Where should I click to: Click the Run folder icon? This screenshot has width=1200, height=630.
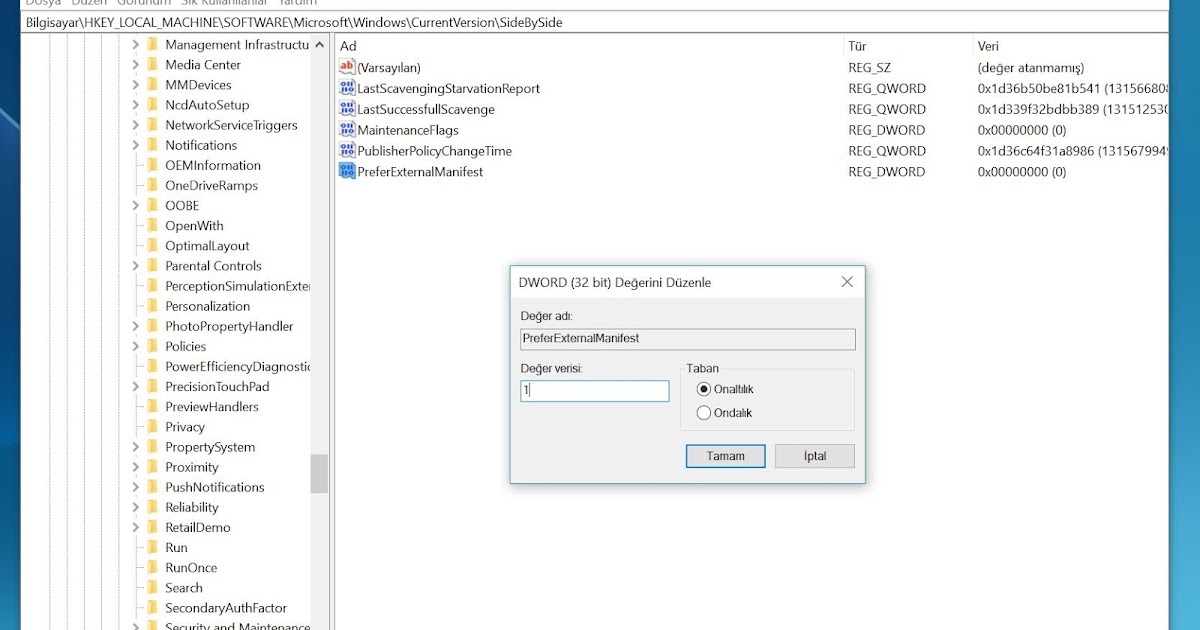coord(152,547)
